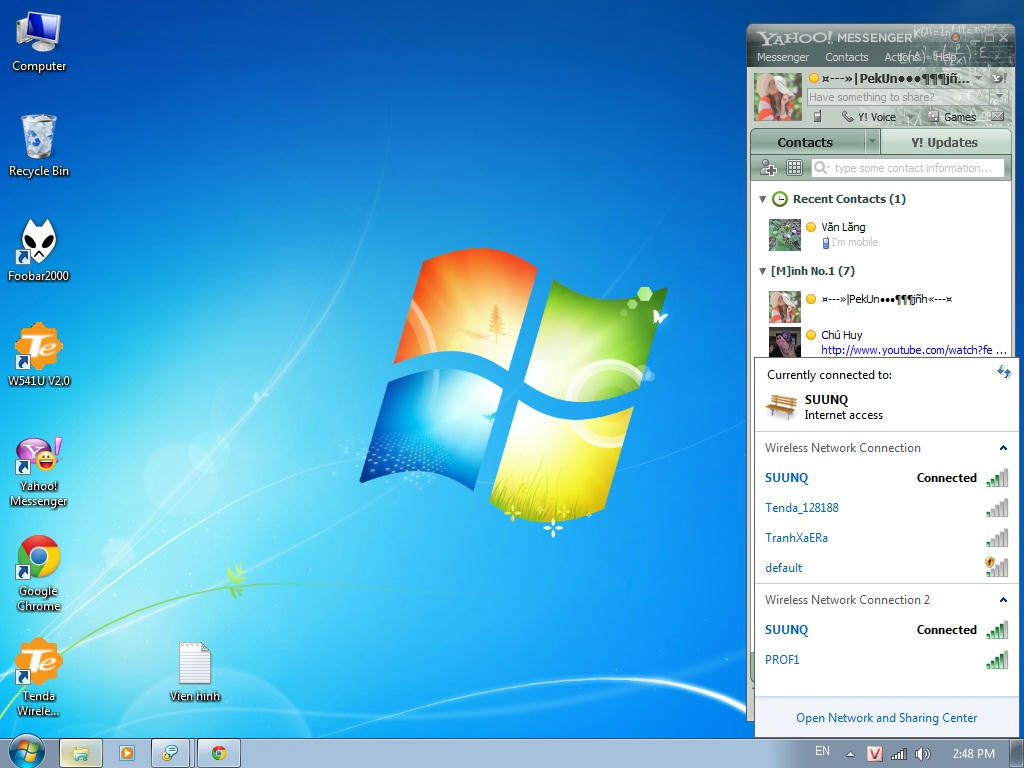Open W541U V2.0 desktop shortcut
Viewport: 1024px width, 768px height.
[x=39, y=355]
